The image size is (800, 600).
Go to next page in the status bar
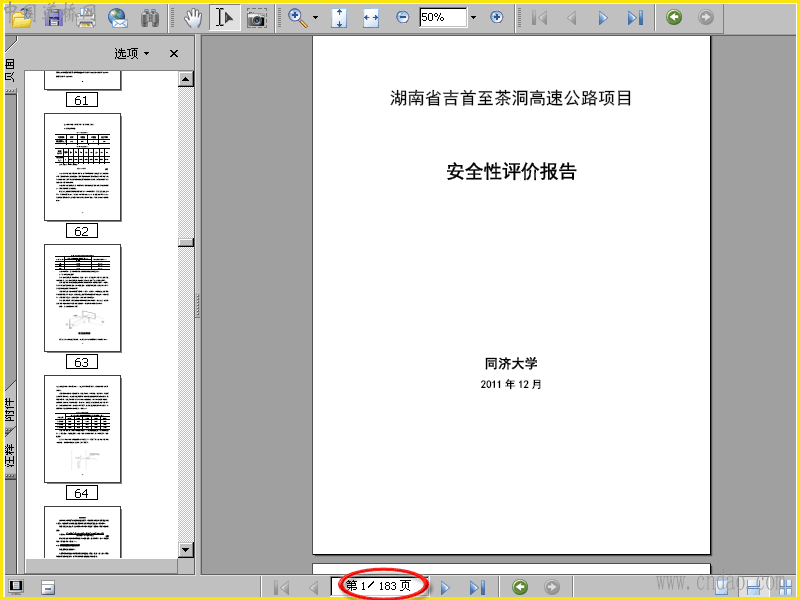[445, 587]
